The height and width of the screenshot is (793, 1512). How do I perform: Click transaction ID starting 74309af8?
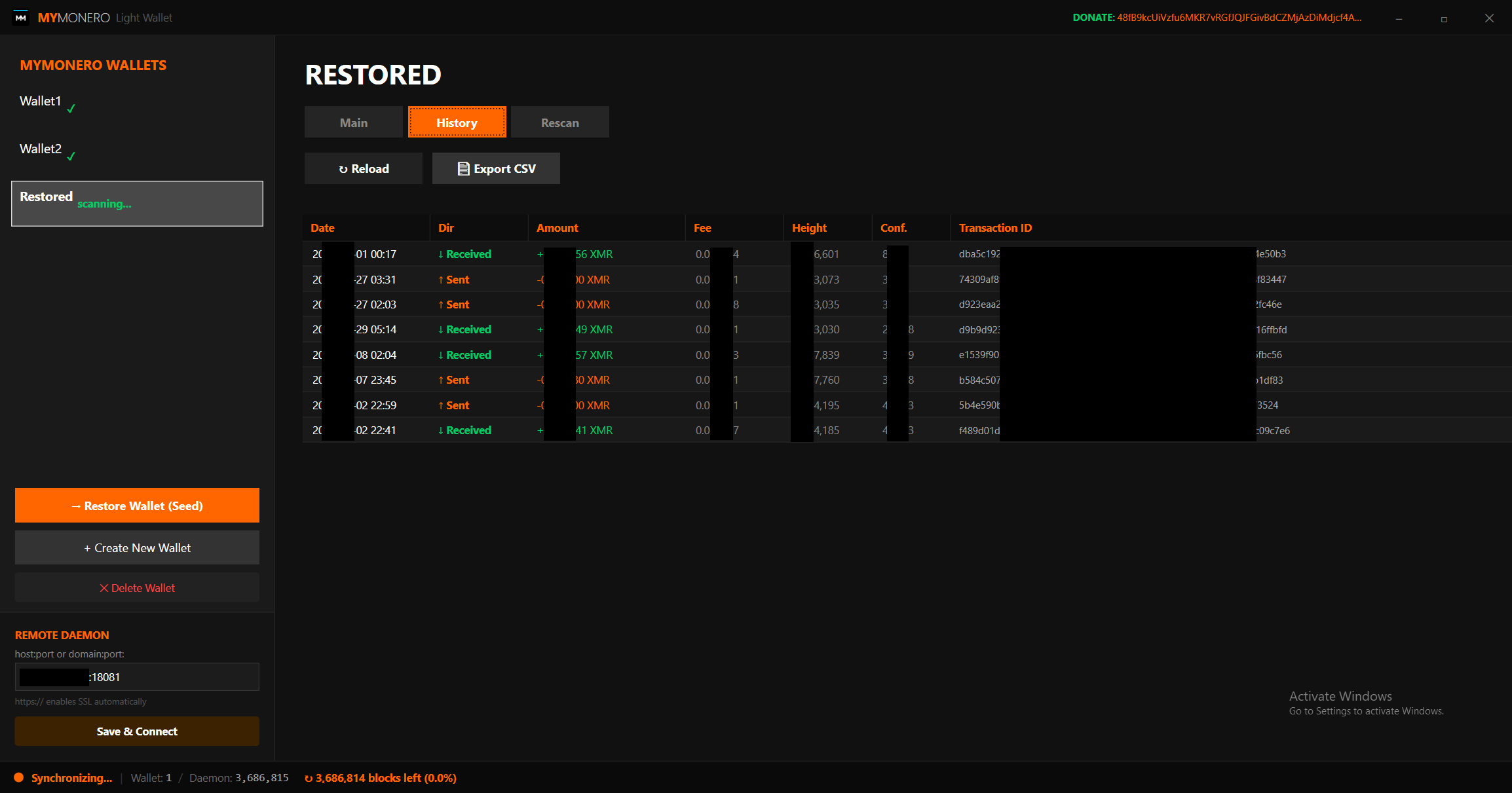point(1123,280)
